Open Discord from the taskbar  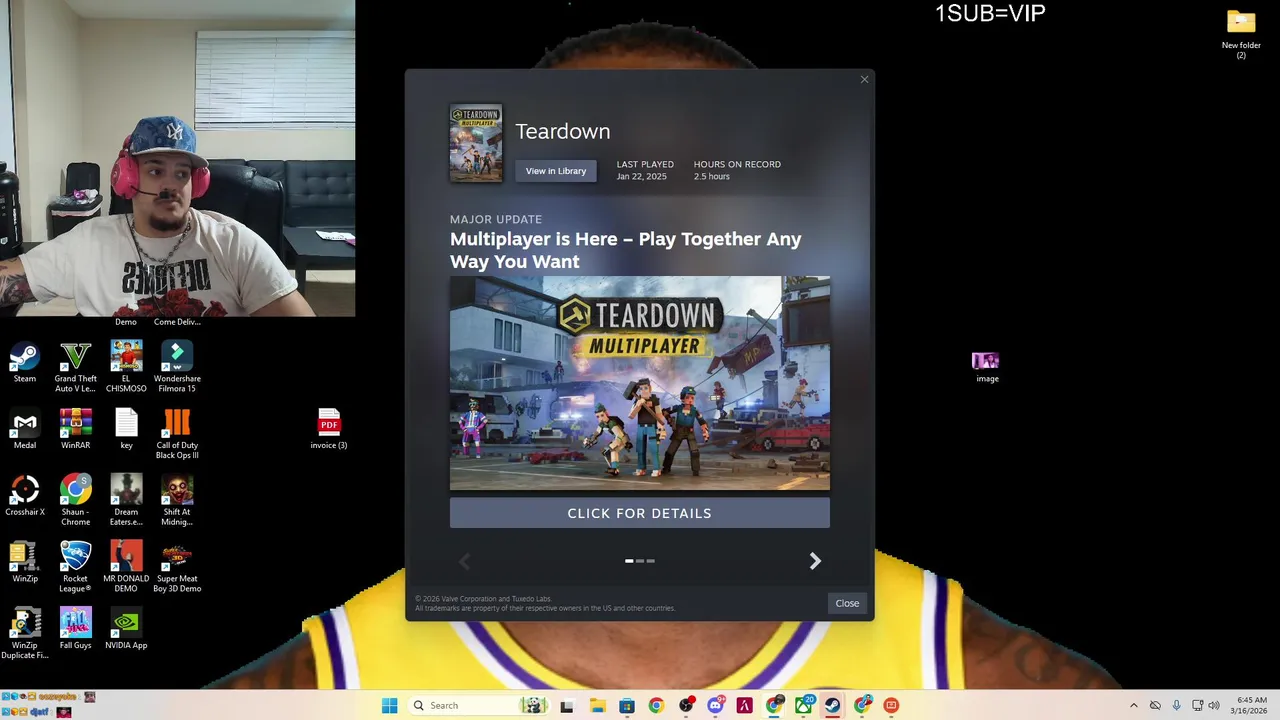click(715, 706)
